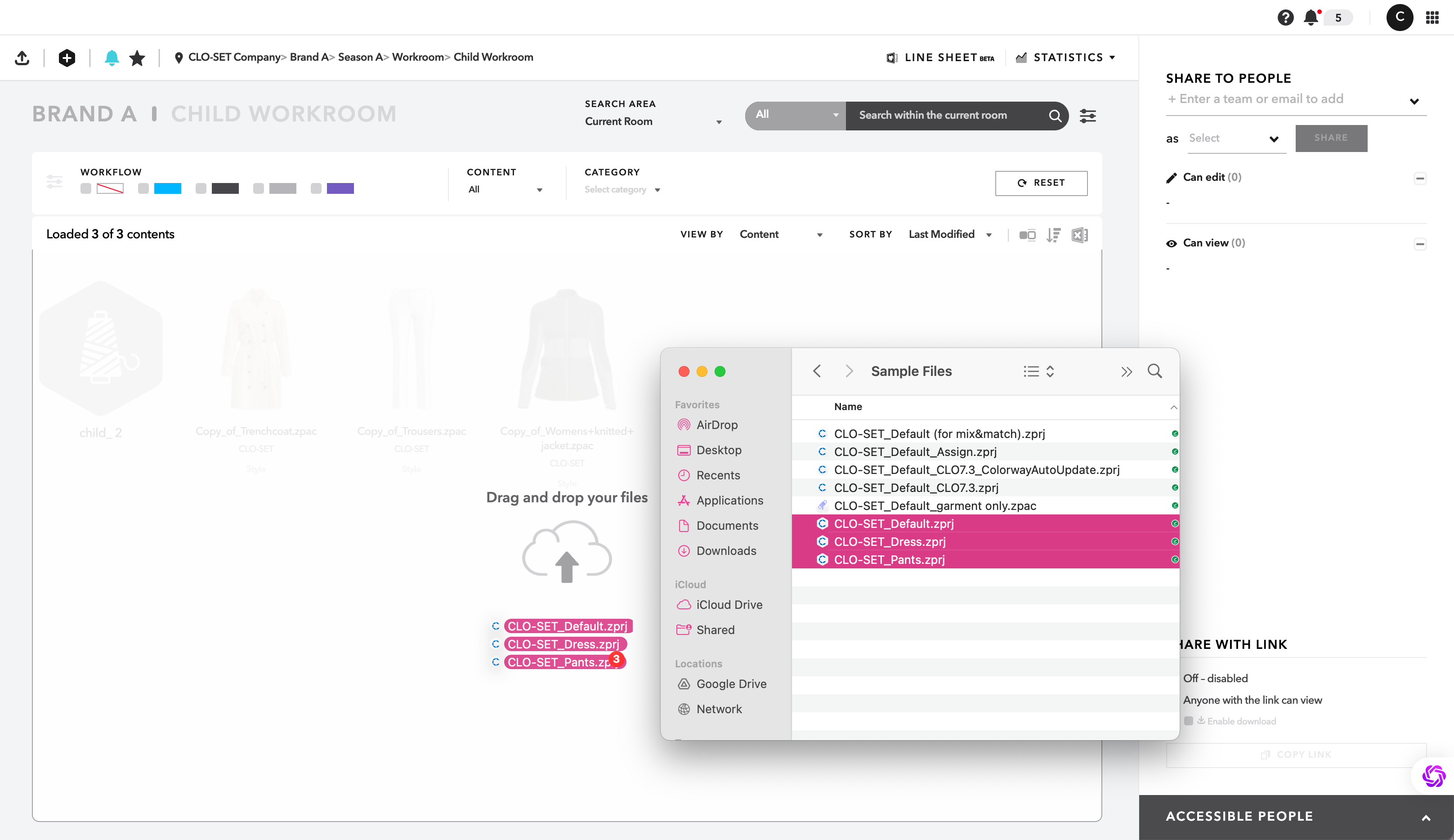Click the C user avatar
This screenshot has width=1454, height=840.
1399,17
